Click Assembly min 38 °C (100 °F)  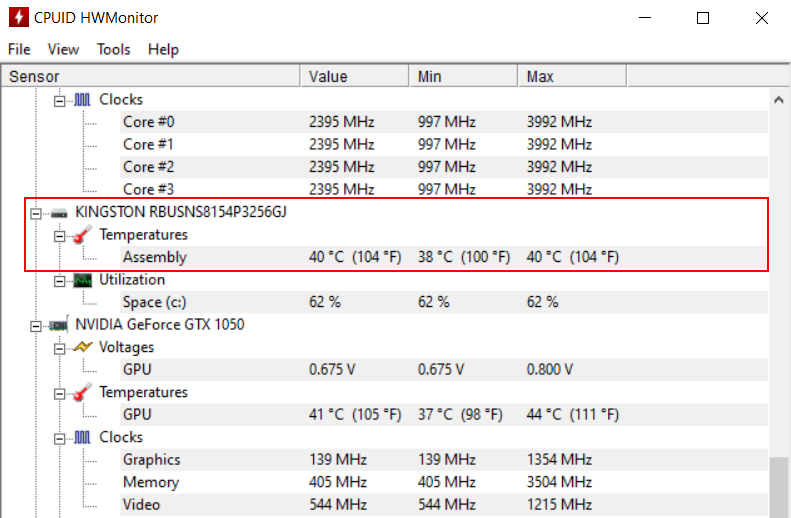pyautogui.click(x=464, y=257)
